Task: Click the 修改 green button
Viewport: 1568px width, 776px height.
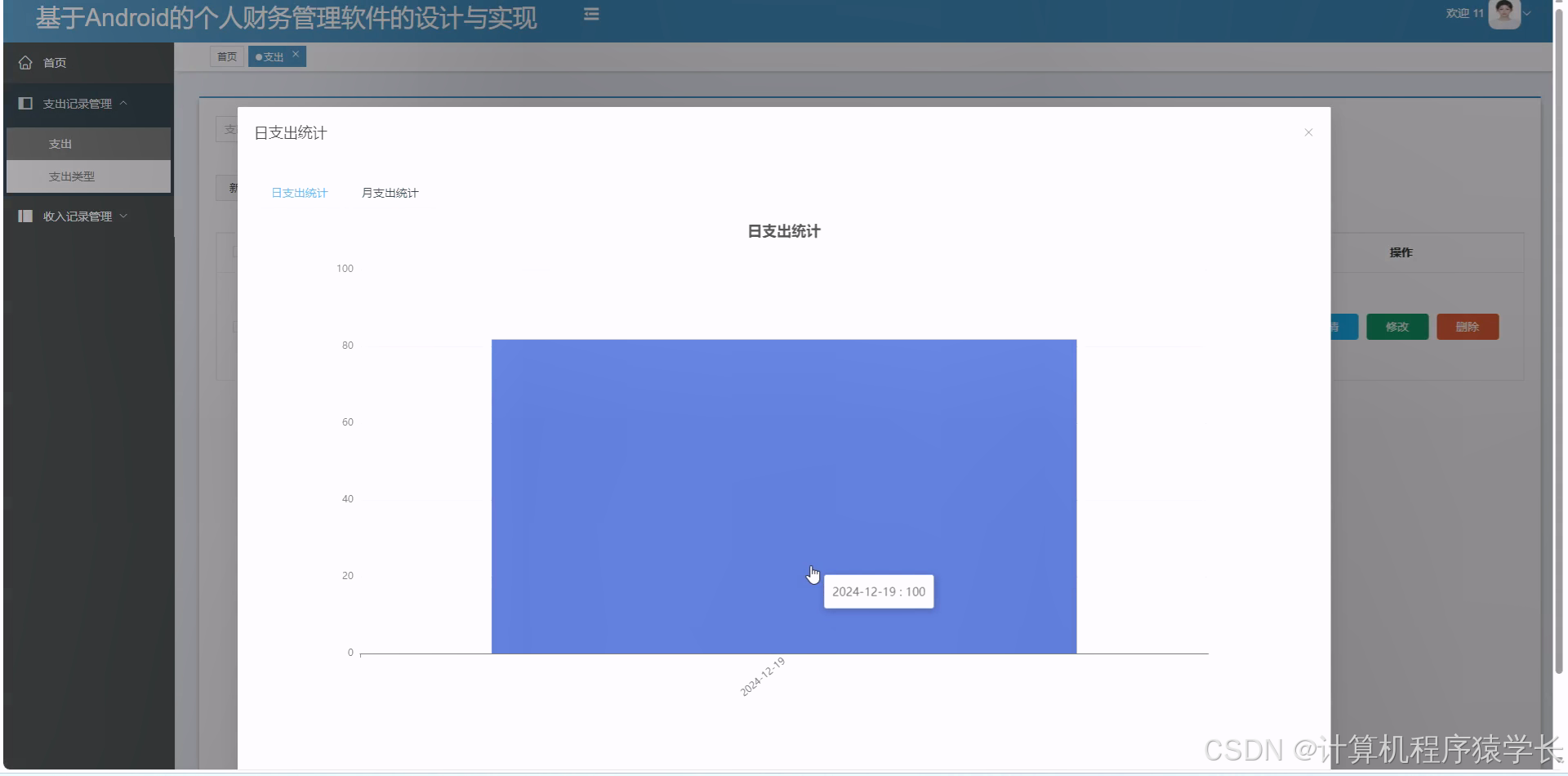Action: pyautogui.click(x=1397, y=327)
